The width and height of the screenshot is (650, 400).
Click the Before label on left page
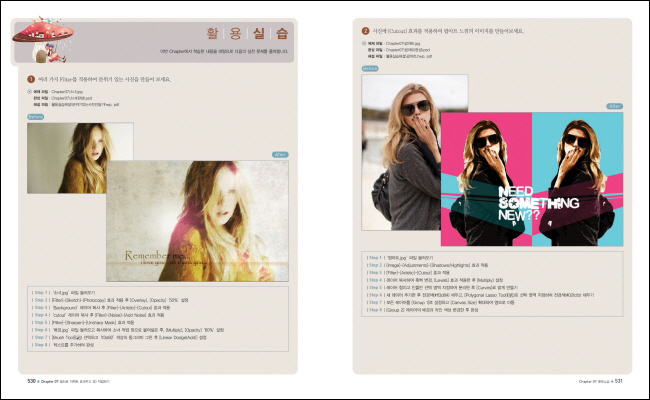[x=35, y=116]
